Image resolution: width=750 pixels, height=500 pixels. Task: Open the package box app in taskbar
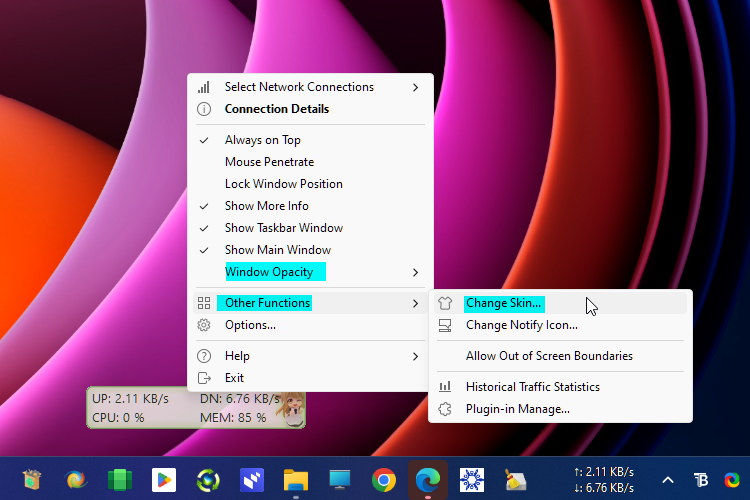32,479
